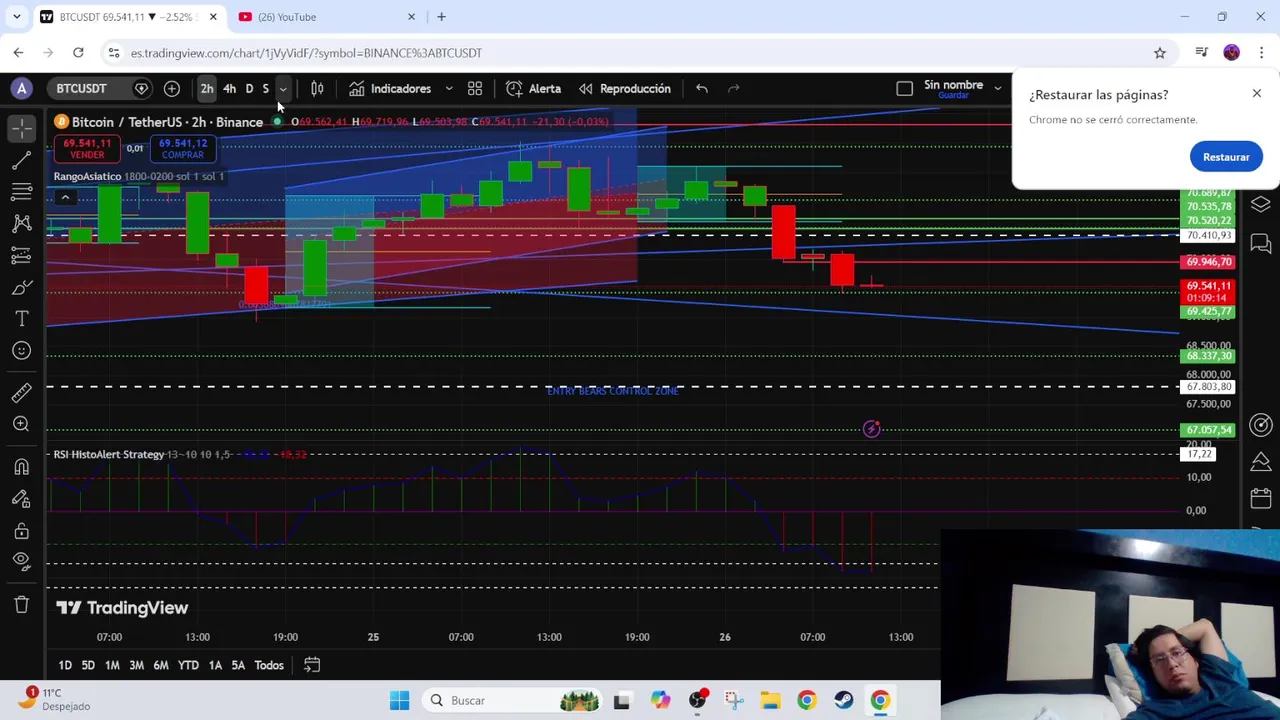Select the D daily timeframe
Viewport: 1280px width, 720px height.
click(249, 88)
